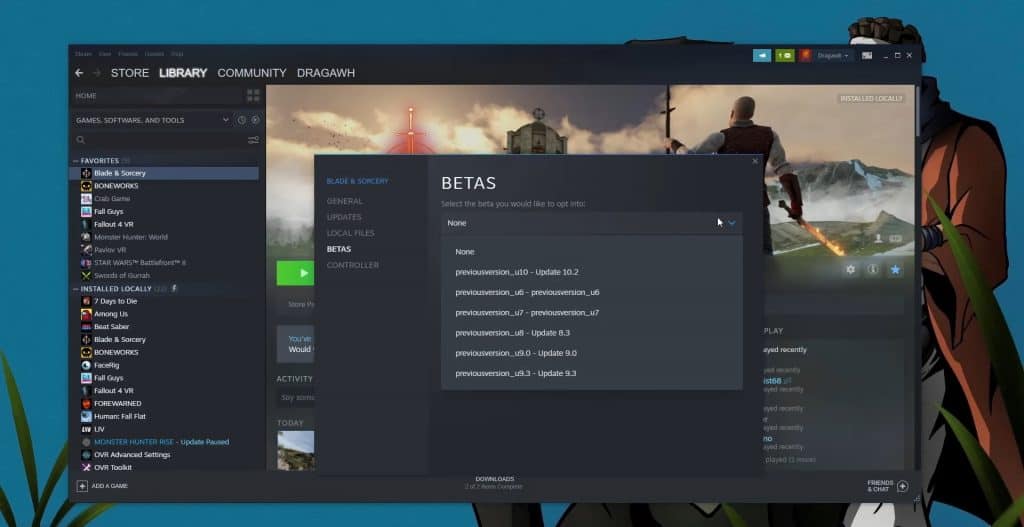Open the Local Files properties tab
The width and height of the screenshot is (1024, 527).
350,233
